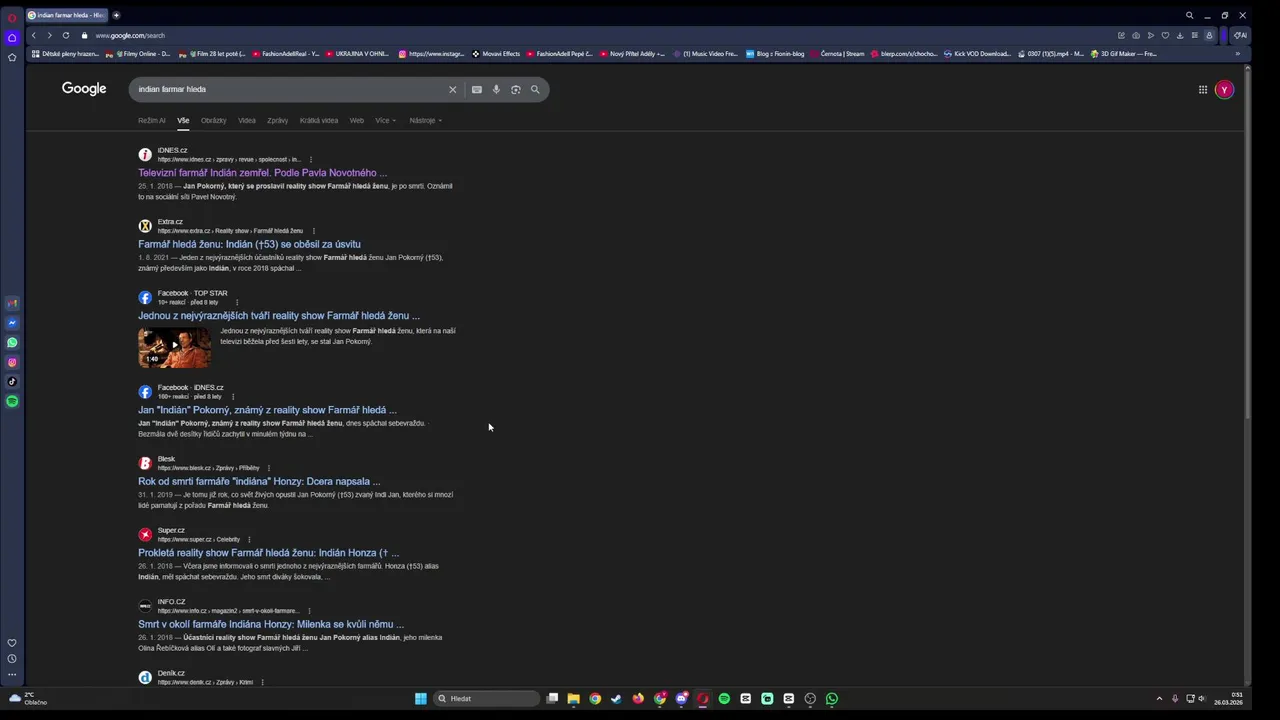
Task: Open the toolbar AI button
Action: click(1240, 35)
